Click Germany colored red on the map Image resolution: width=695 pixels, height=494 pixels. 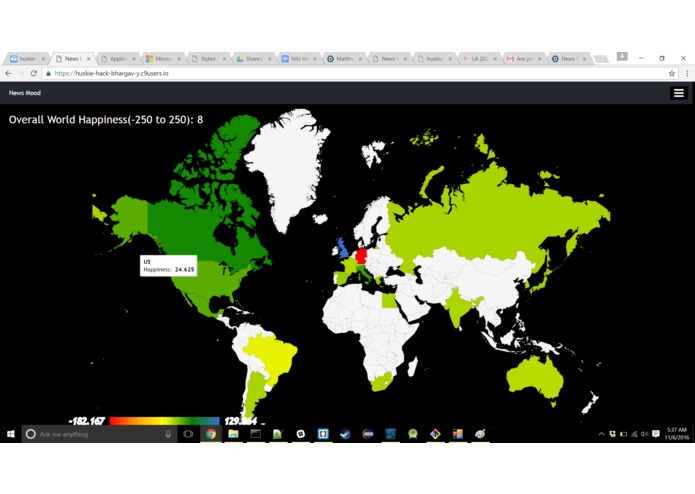point(361,256)
